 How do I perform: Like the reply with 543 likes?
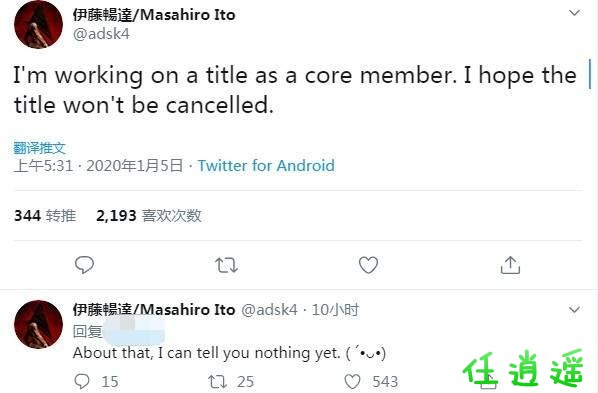coord(352,382)
